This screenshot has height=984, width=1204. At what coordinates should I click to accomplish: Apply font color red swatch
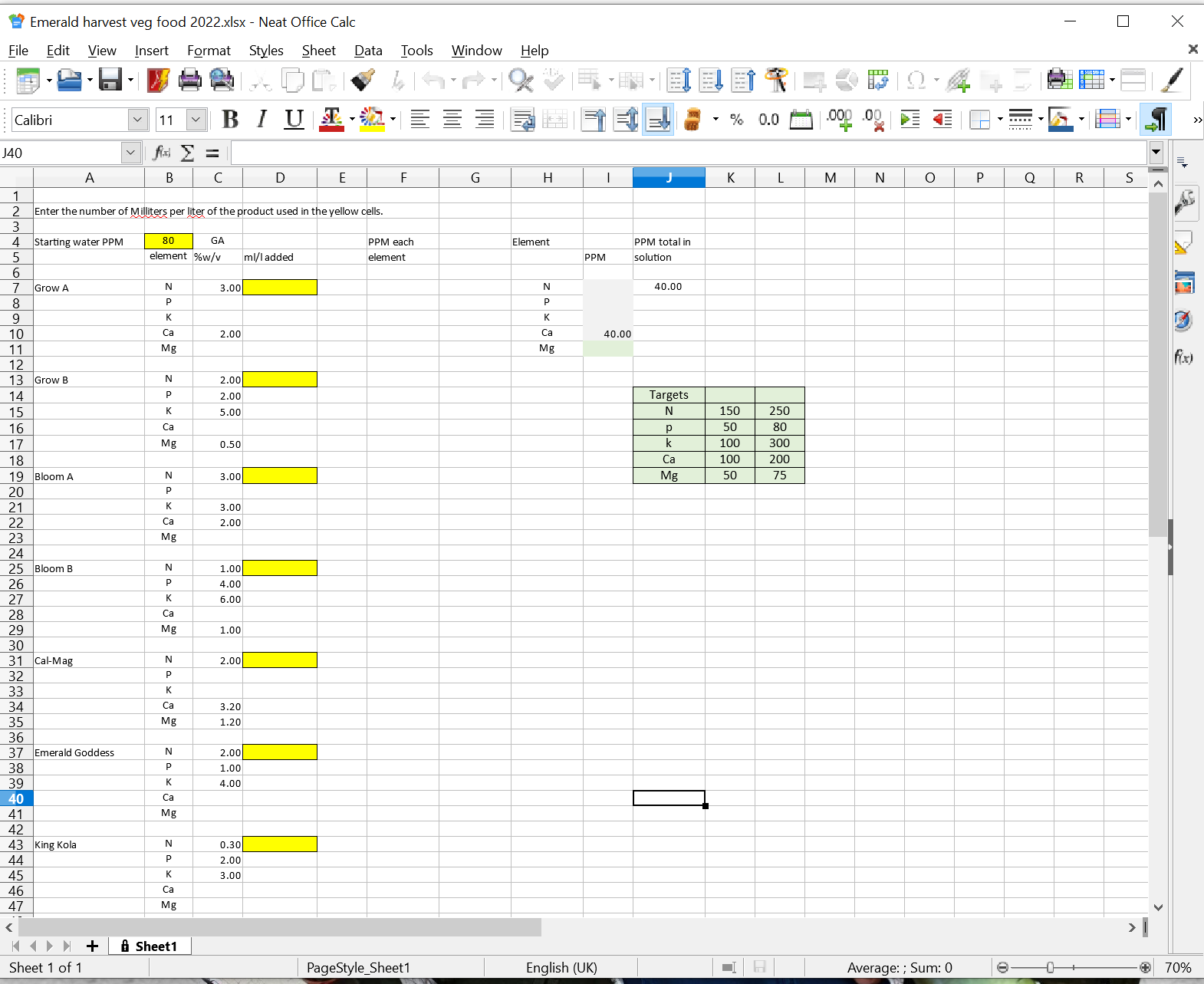click(x=331, y=120)
